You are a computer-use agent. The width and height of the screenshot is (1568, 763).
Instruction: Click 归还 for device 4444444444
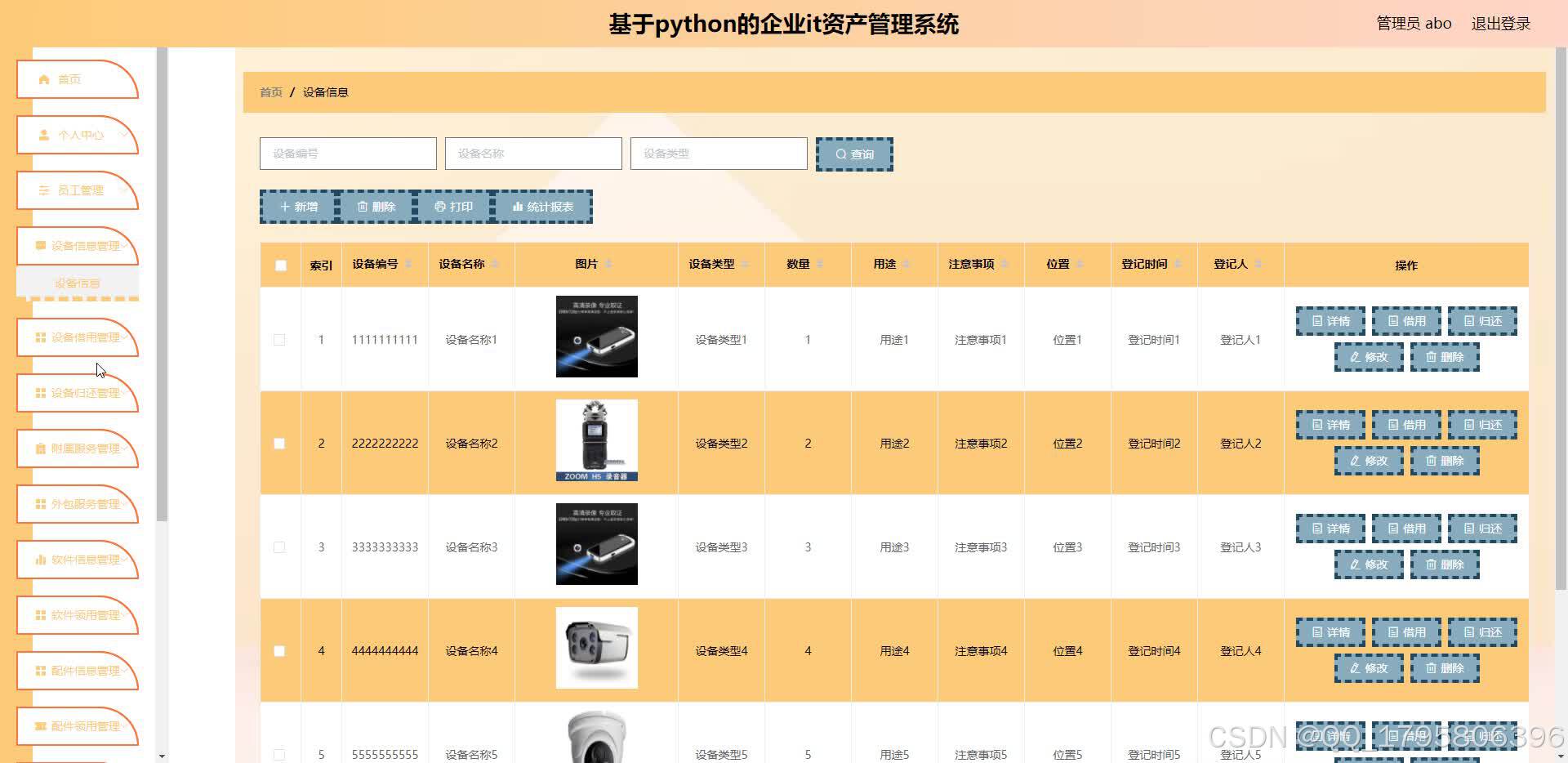tap(1482, 632)
